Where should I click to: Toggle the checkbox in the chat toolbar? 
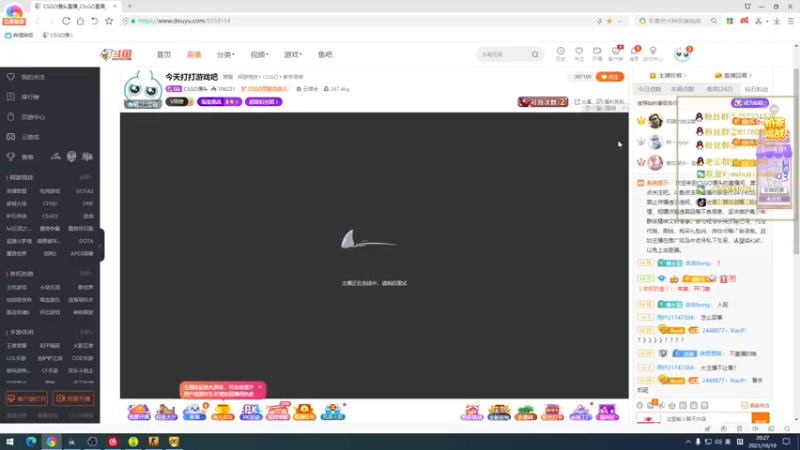coord(744,405)
